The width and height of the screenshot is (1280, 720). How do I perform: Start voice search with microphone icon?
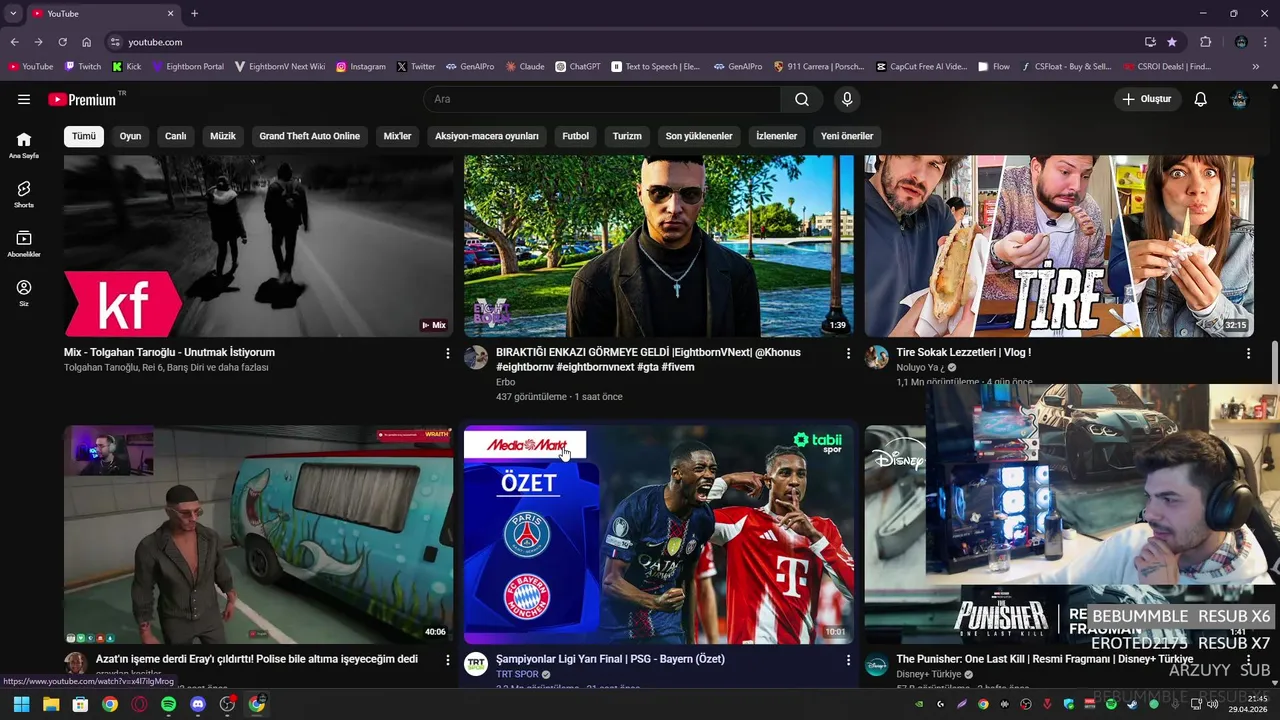pos(847,99)
